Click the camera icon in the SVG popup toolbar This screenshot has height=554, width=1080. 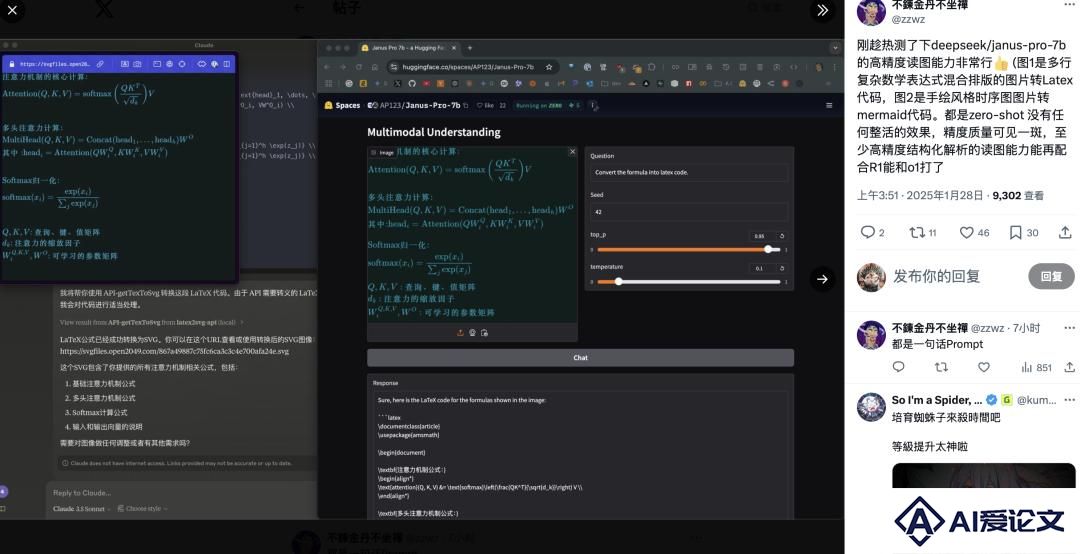pyautogui.click(x=137, y=63)
